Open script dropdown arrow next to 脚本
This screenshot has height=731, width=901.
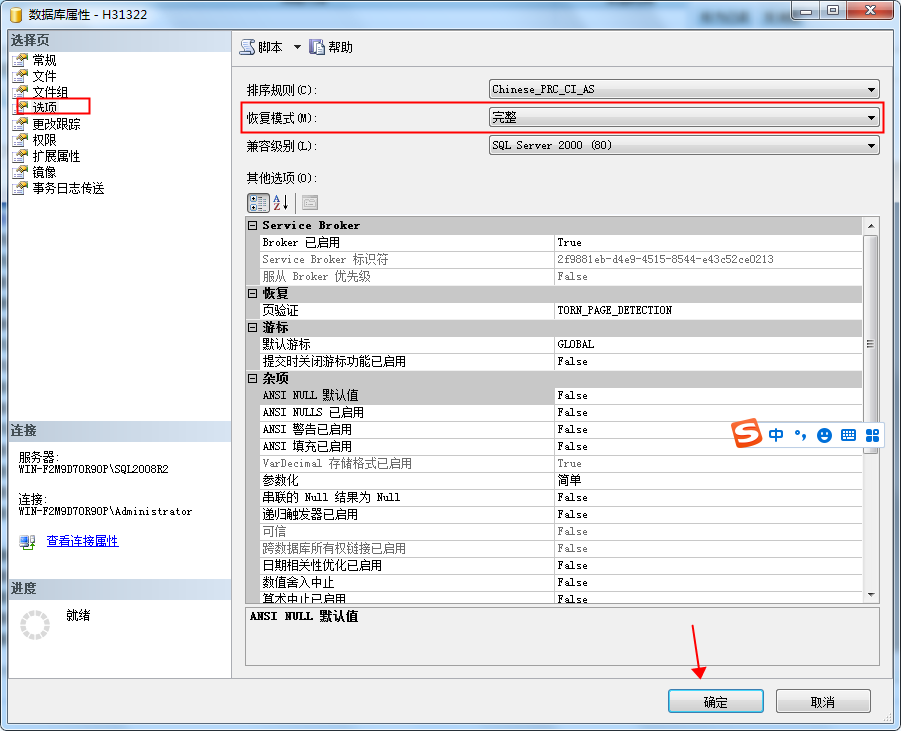click(x=297, y=47)
